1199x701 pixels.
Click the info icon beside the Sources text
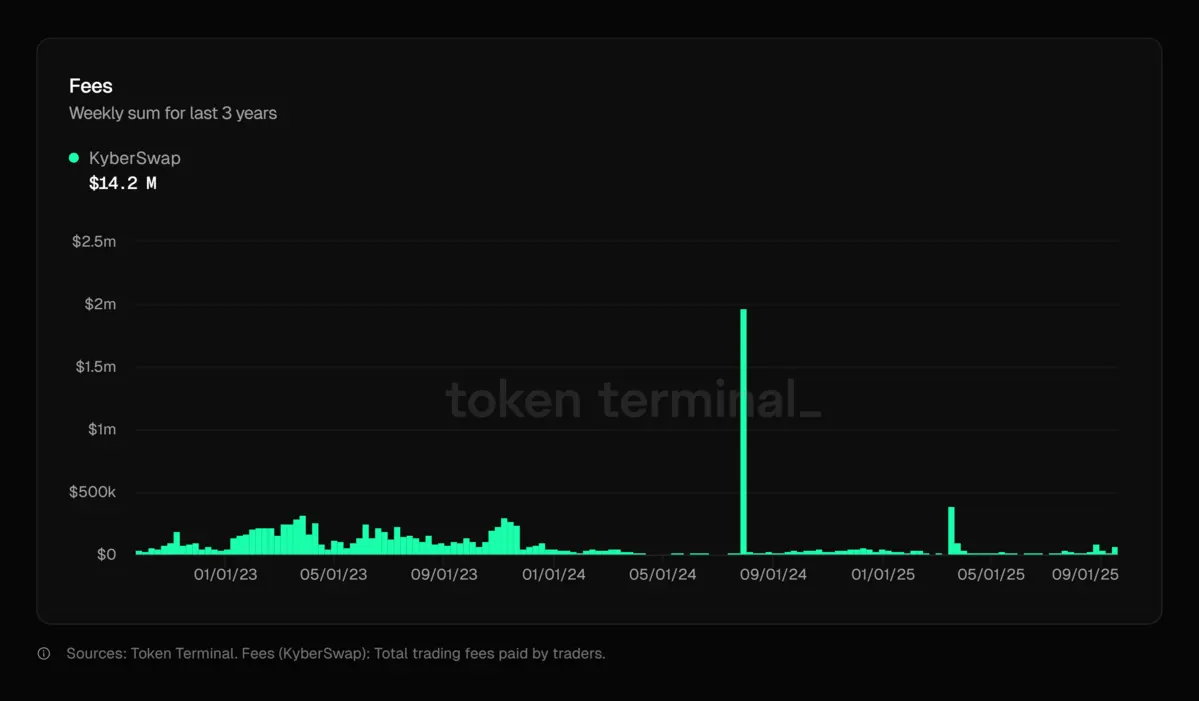(x=43, y=653)
